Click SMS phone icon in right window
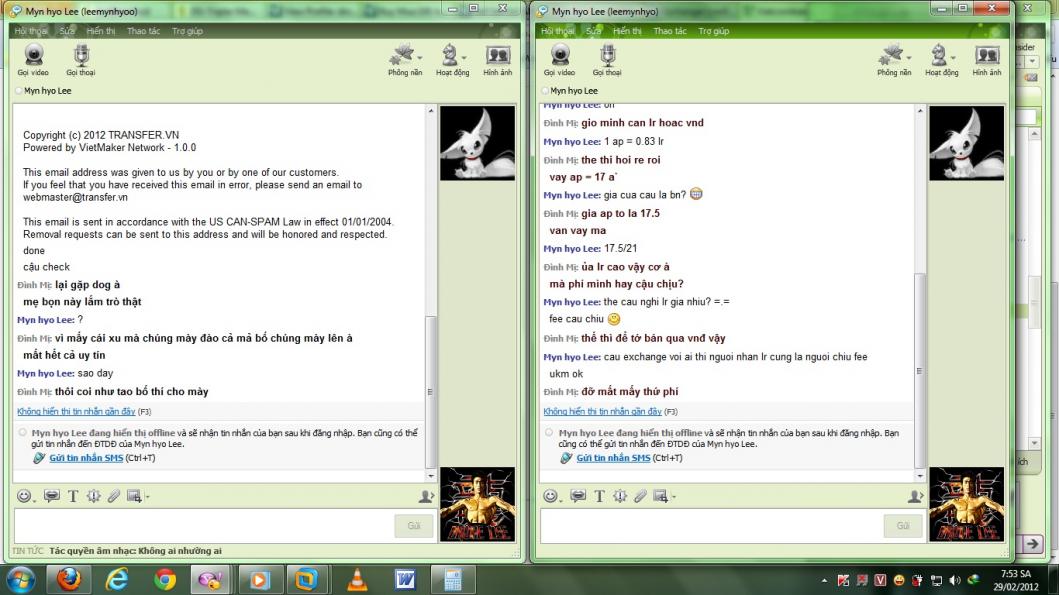This screenshot has height=595, width=1059. [566, 458]
